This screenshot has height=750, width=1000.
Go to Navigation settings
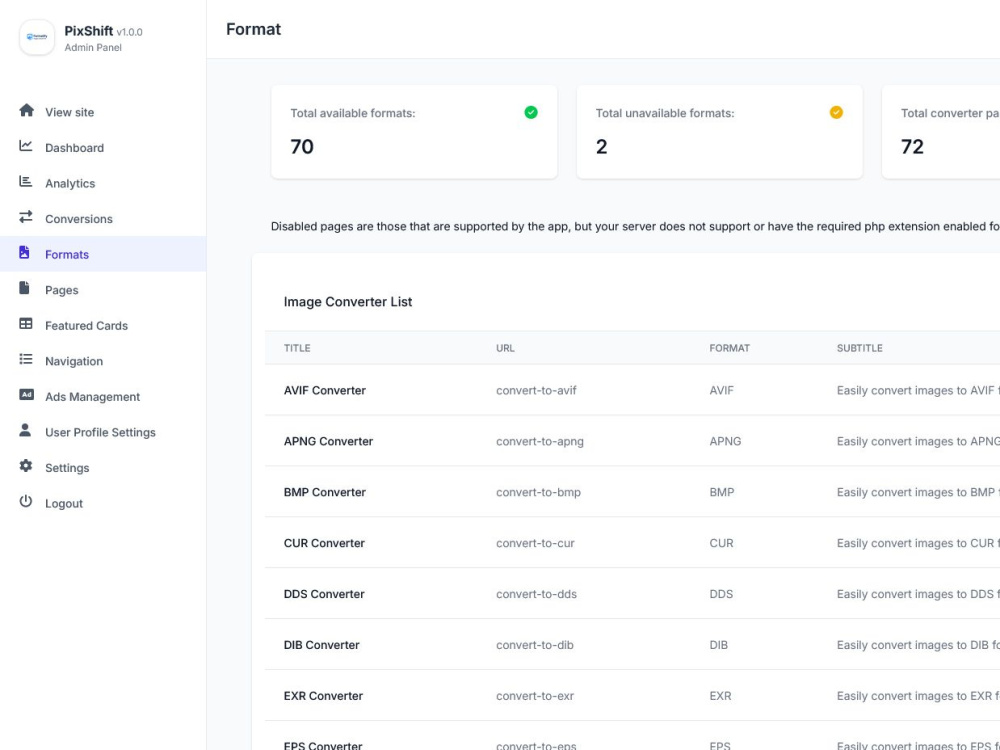point(103,361)
